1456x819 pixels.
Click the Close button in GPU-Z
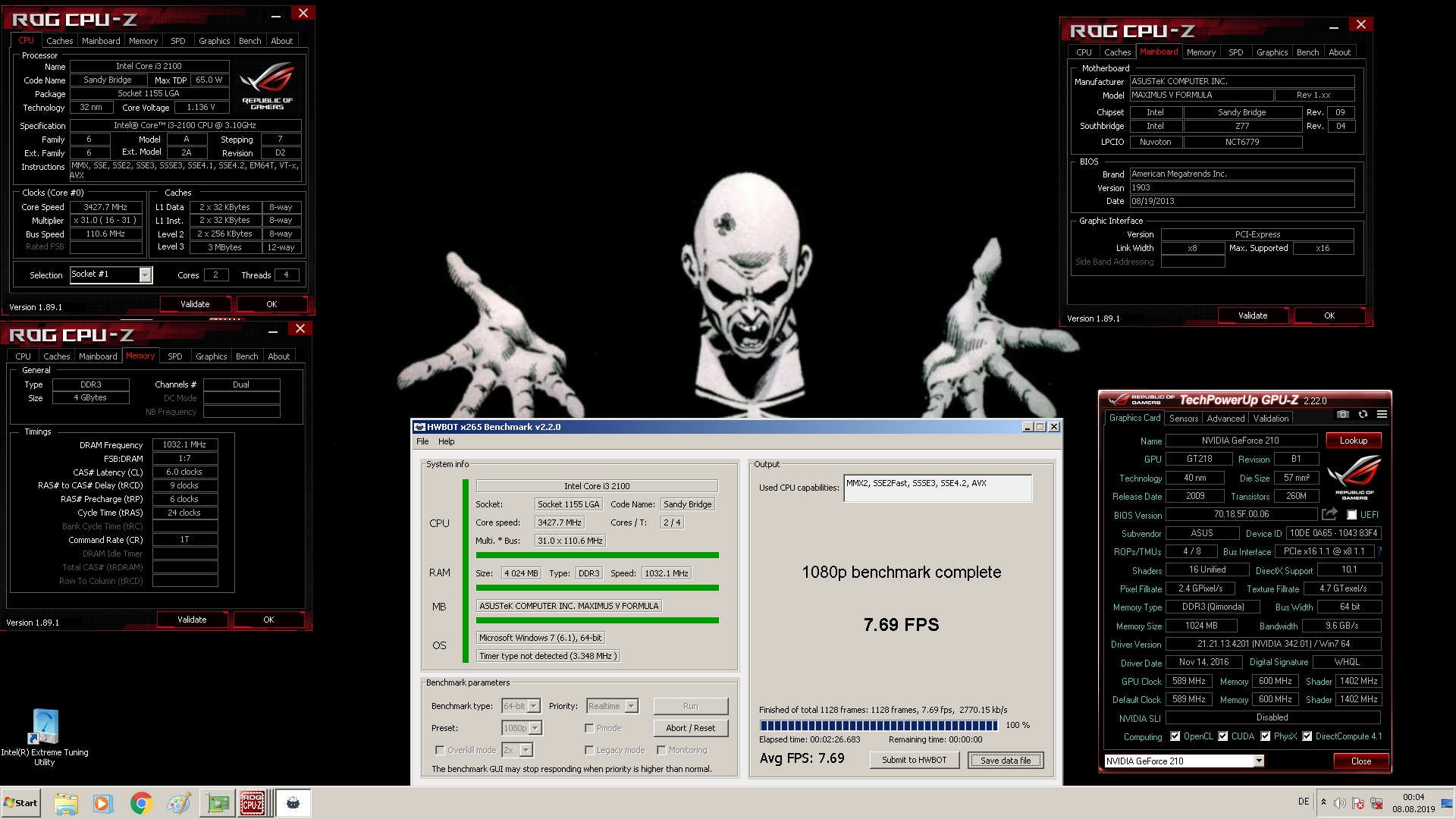[x=1361, y=761]
